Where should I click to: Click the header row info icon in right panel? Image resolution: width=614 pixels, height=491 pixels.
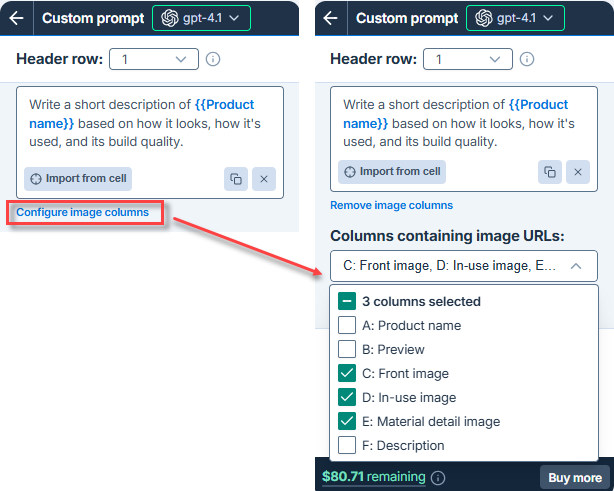pos(527,60)
